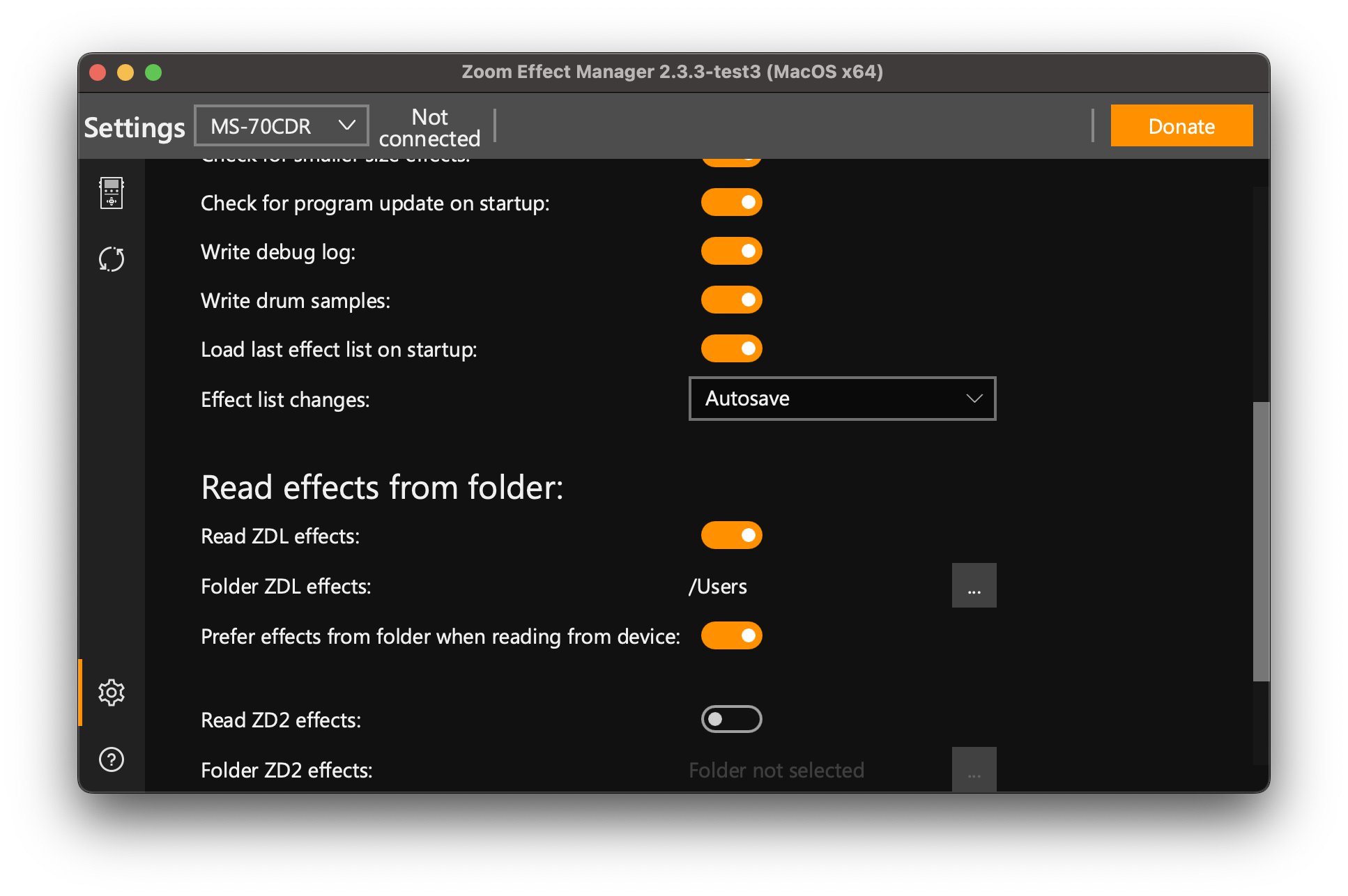Browse for Folder ZDL effects location
Screen dimensions: 1348x896
tap(974, 586)
